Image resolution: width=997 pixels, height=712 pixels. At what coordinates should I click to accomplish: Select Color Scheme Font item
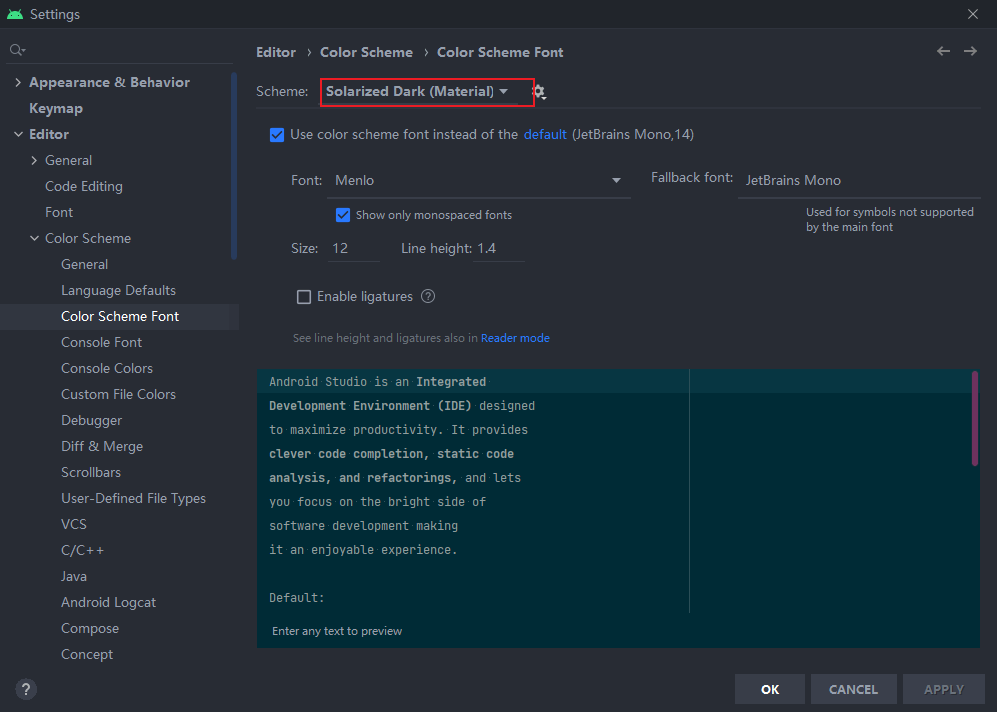(120, 317)
